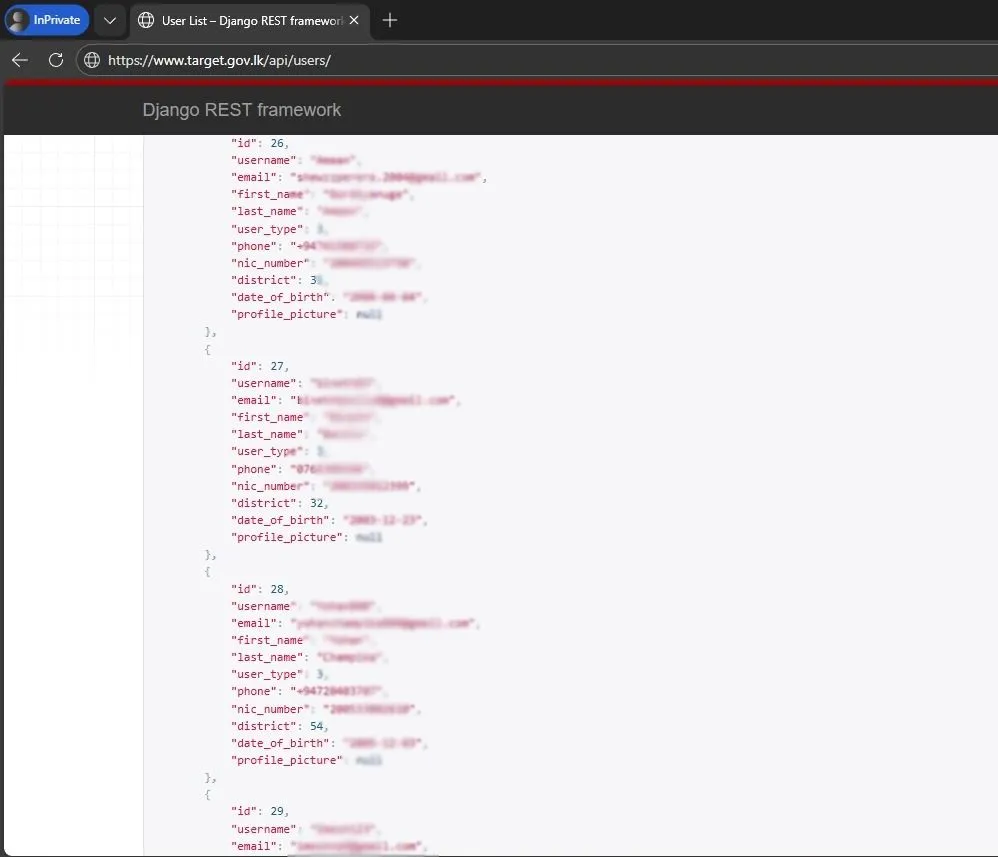The width and height of the screenshot is (998, 857).
Task: View site information via address bar globe
Action: [x=92, y=60]
